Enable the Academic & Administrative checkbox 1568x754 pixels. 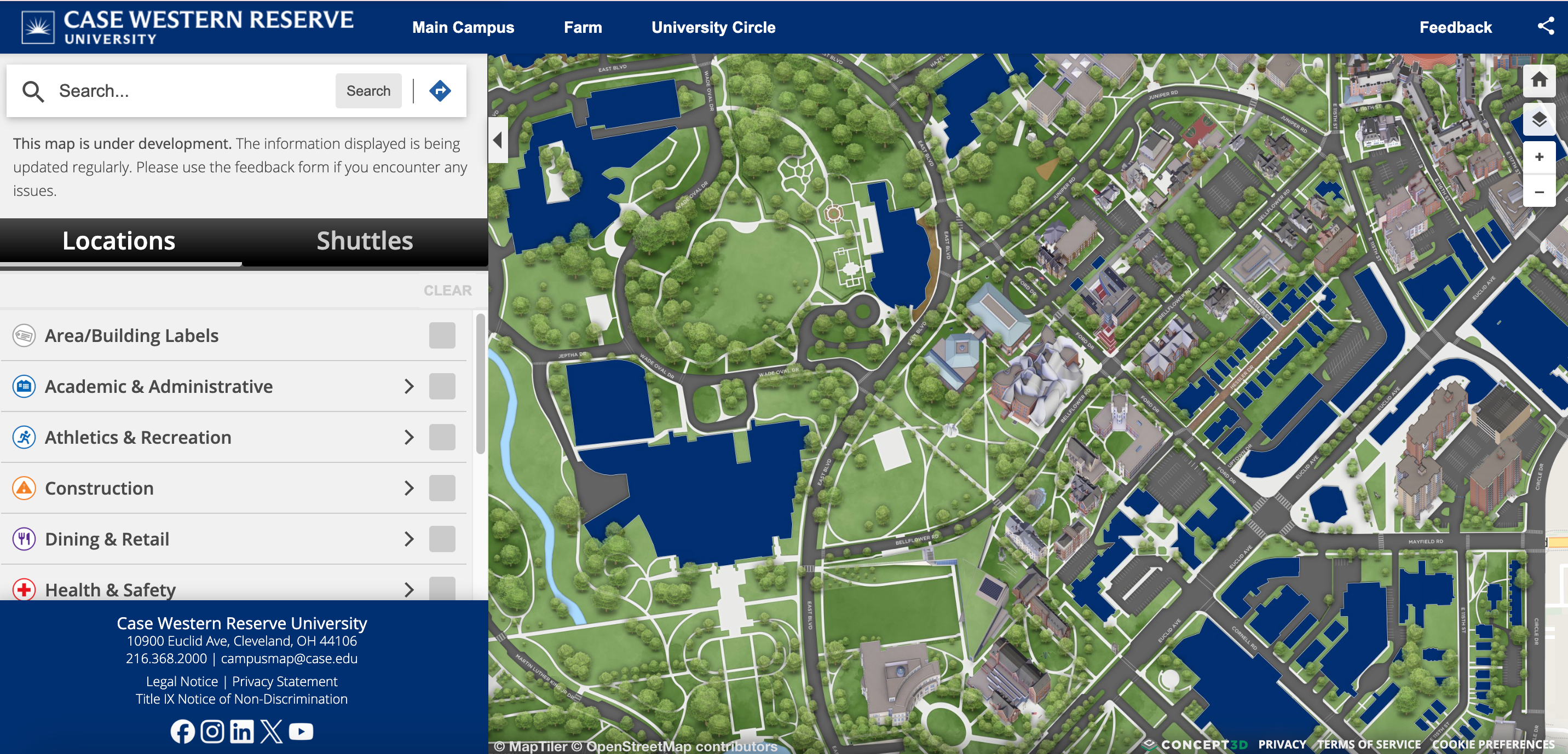point(442,386)
